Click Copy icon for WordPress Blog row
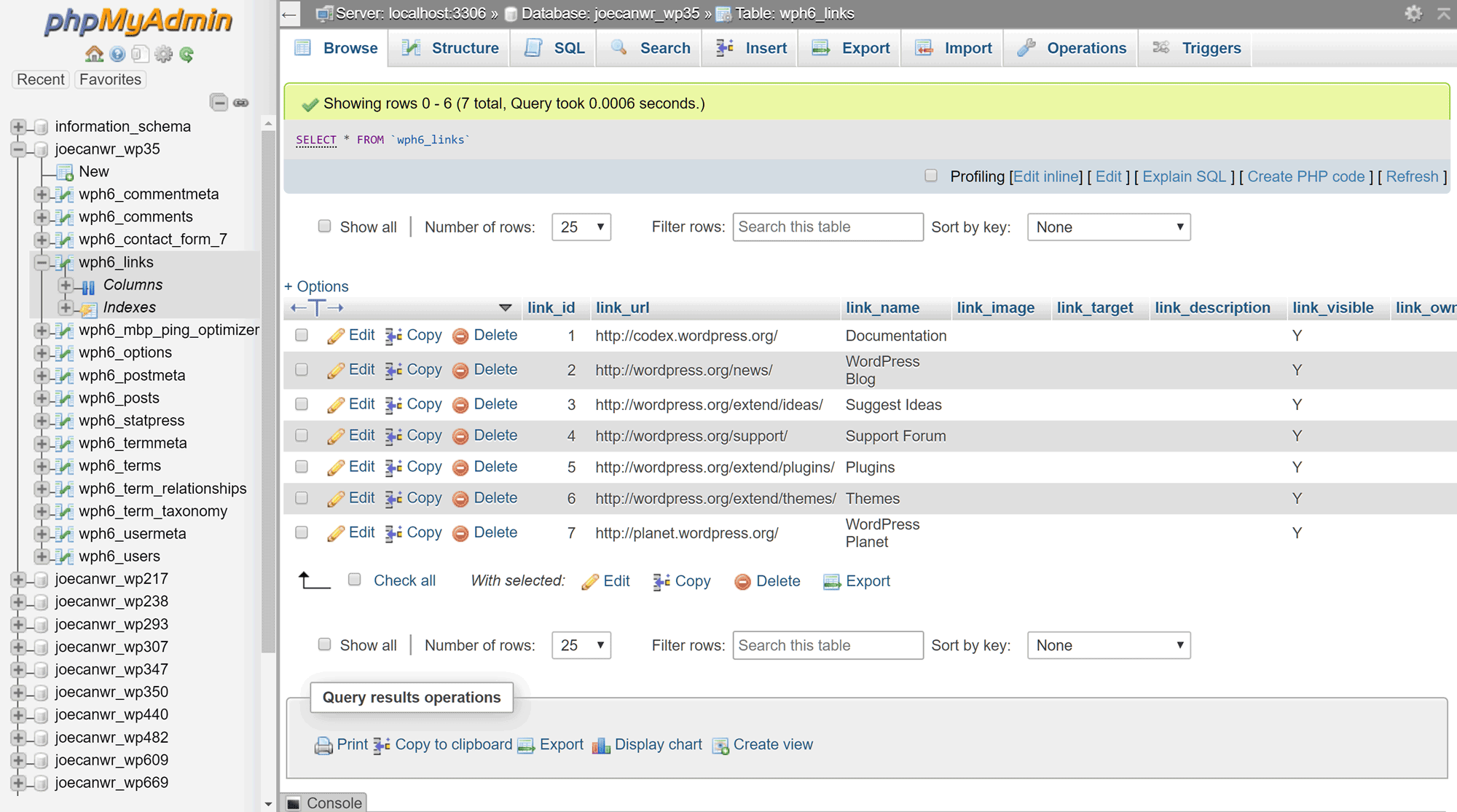Viewport: 1457px width, 812px height. (393, 370)
